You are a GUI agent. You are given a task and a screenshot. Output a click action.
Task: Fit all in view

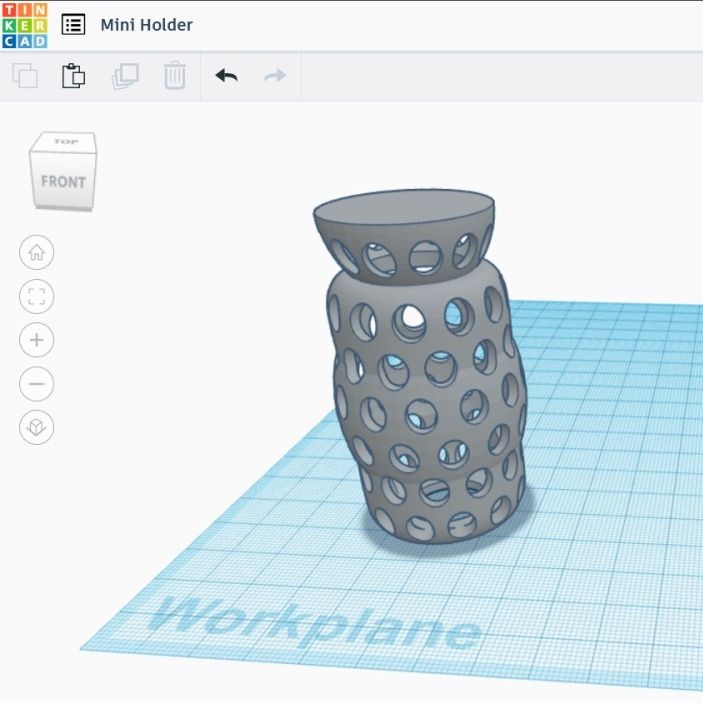click(x=37, y=296)
